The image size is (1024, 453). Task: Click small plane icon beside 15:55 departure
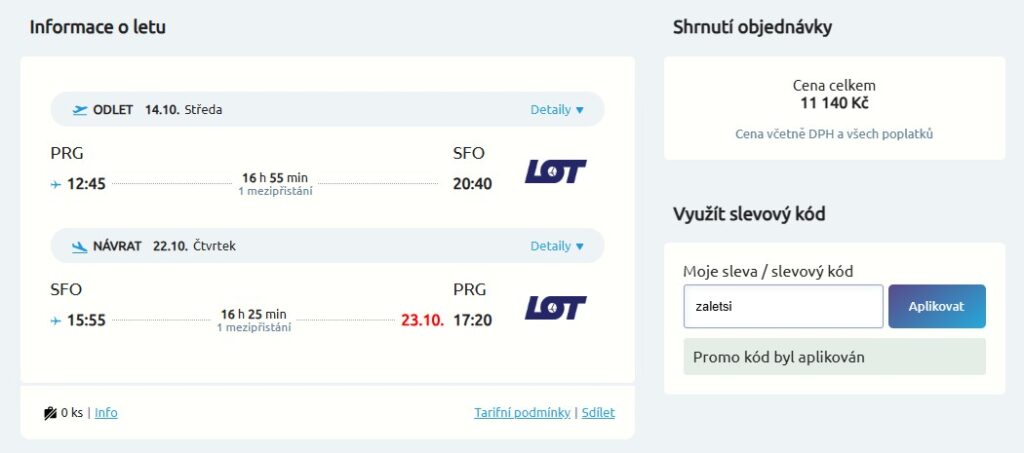point(56,320)
